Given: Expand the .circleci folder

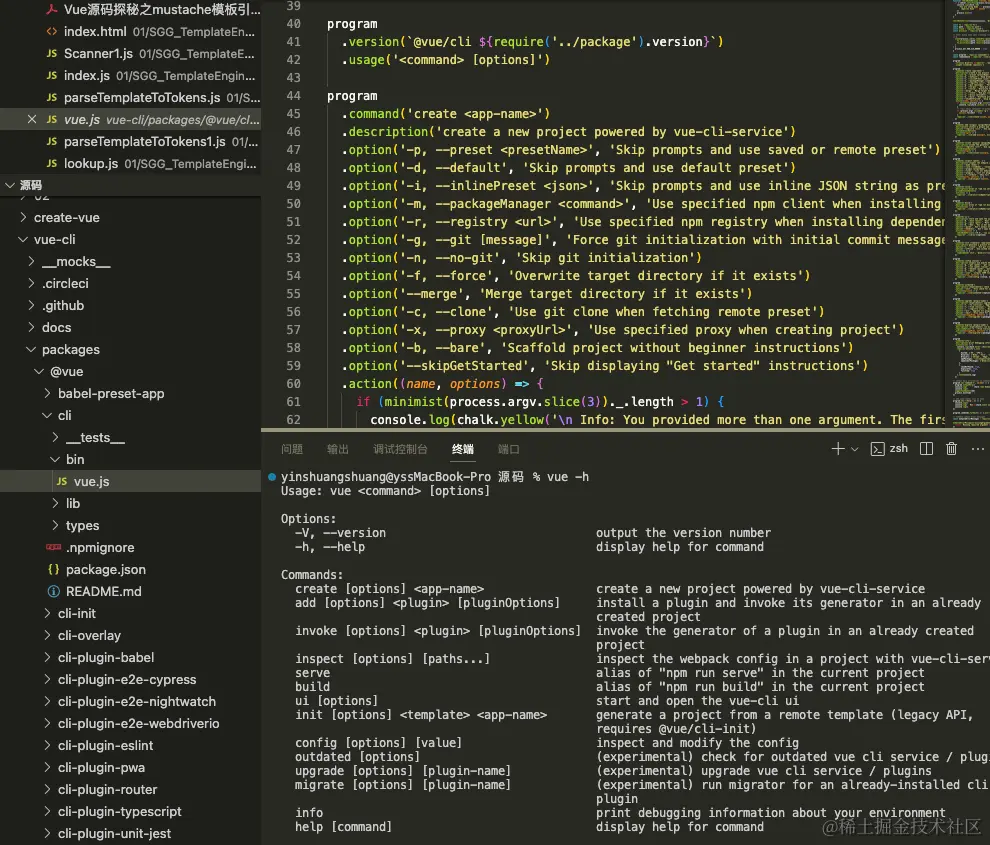Looking at the screenshot, I should 130,284.
